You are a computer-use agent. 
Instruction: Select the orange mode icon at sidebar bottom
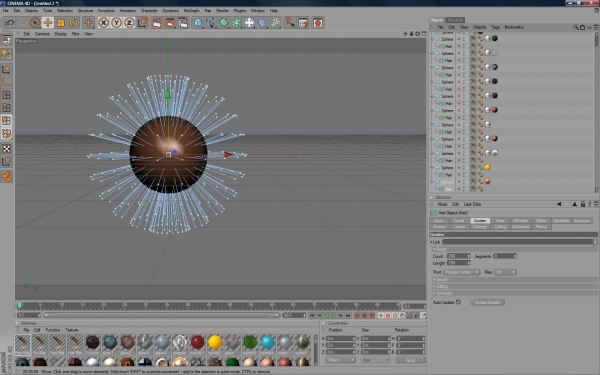tap(7, 176)
